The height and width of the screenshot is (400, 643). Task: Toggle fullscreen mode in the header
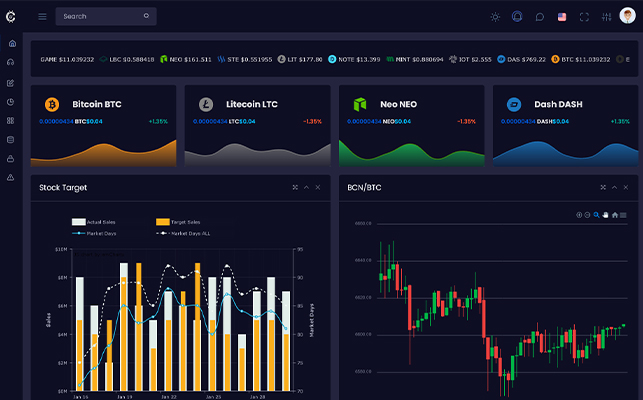pos(584,17)
